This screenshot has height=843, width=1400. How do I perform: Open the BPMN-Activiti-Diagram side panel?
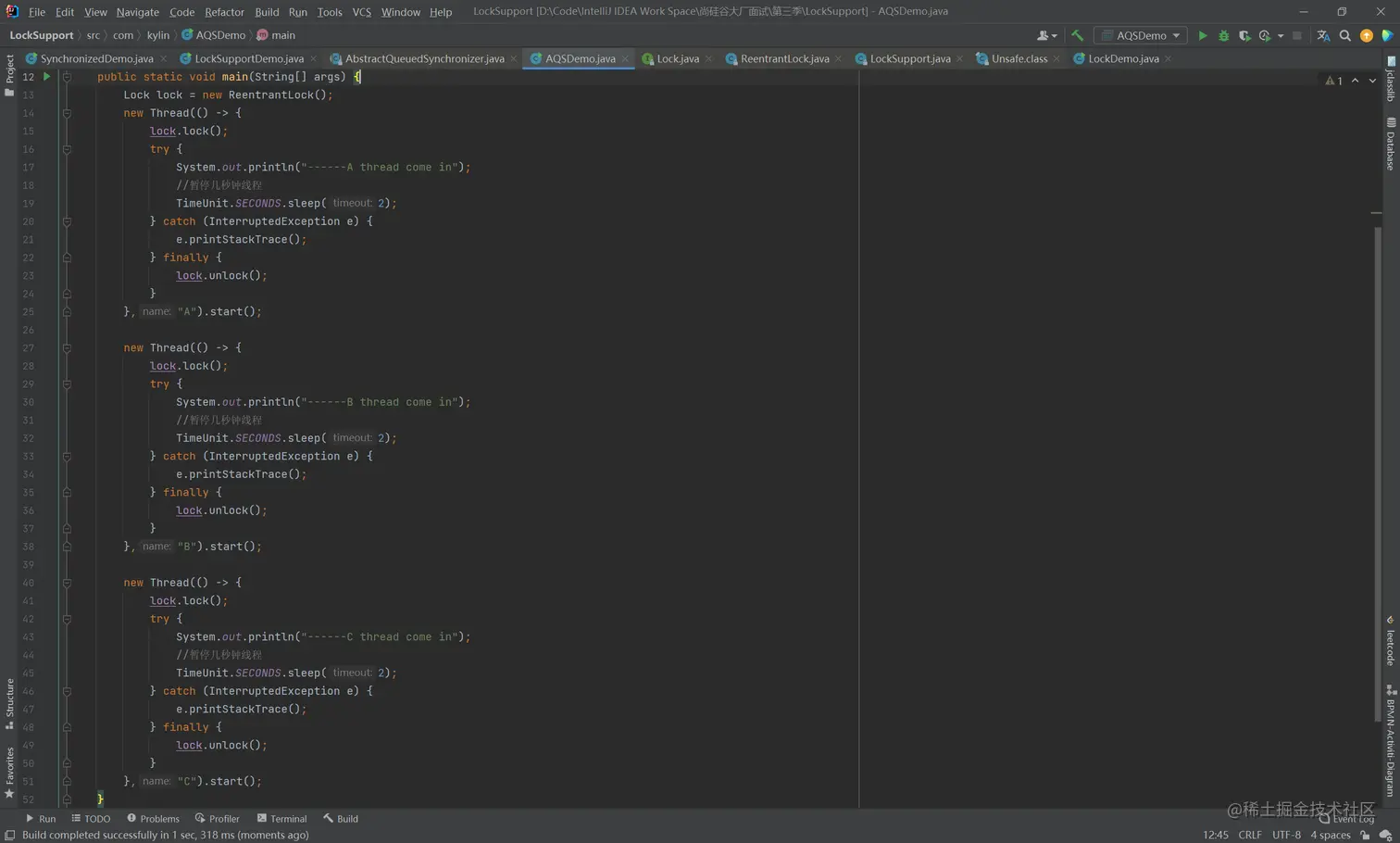pos(1391,740)
